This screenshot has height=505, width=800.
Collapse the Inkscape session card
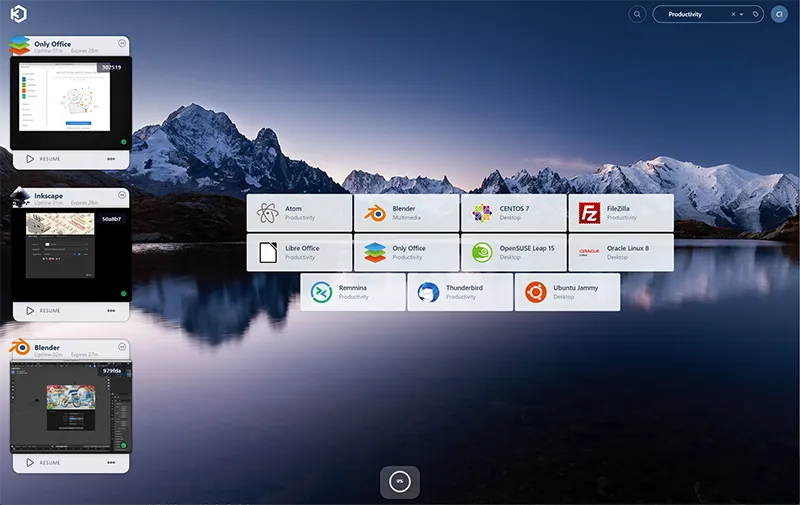click(122, 194)
